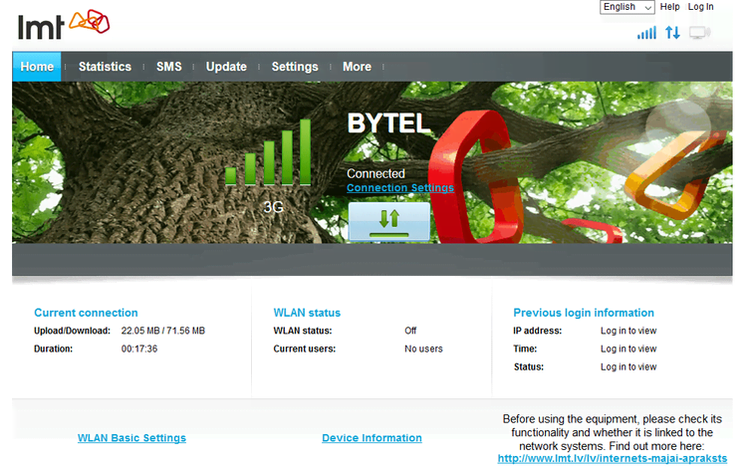The image size is (750, 468).
Task: Check the signal strength icon in header
Action: (647, 33)
